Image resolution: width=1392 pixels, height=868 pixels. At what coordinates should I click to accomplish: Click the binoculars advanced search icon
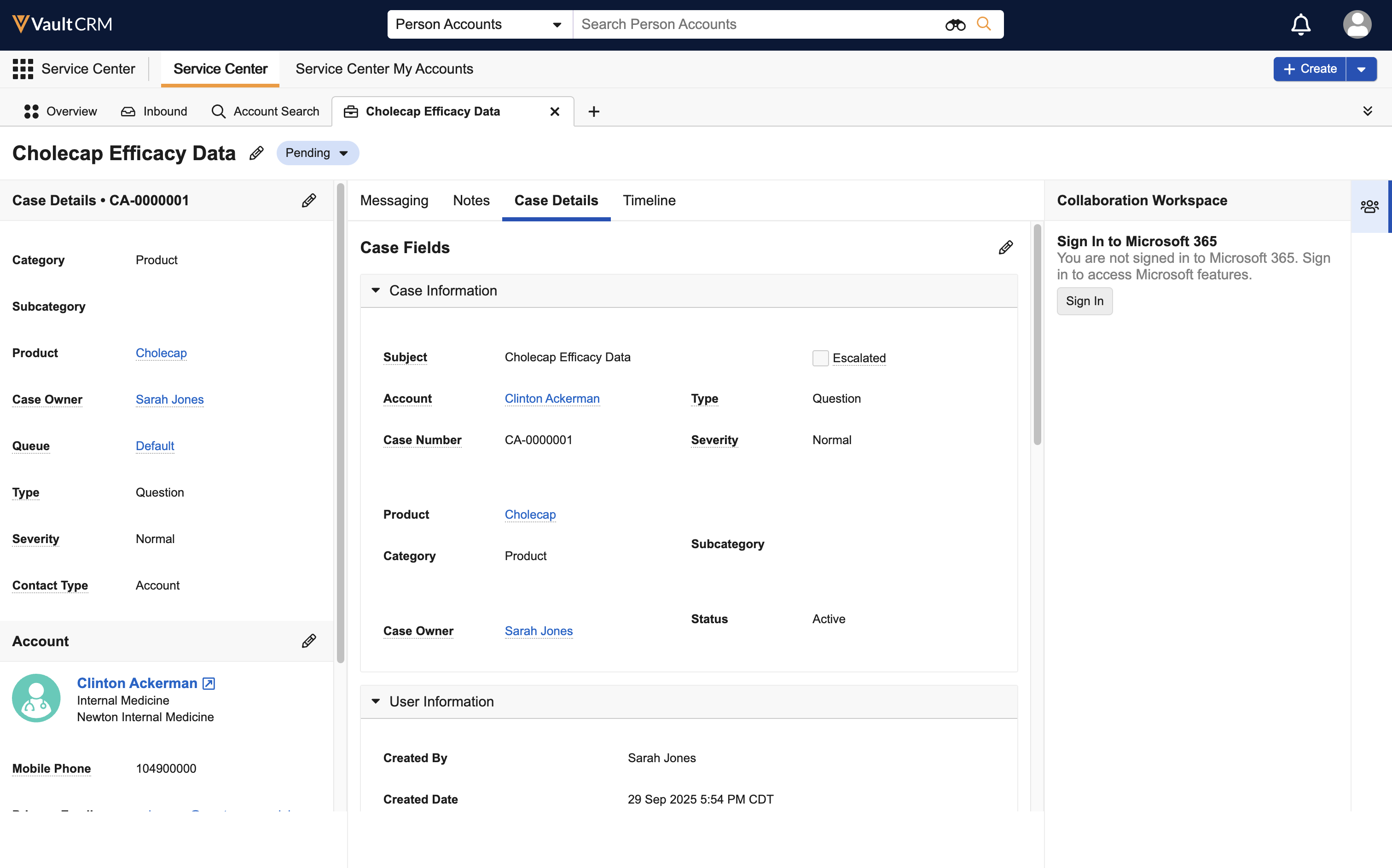(x=955, y=25)
